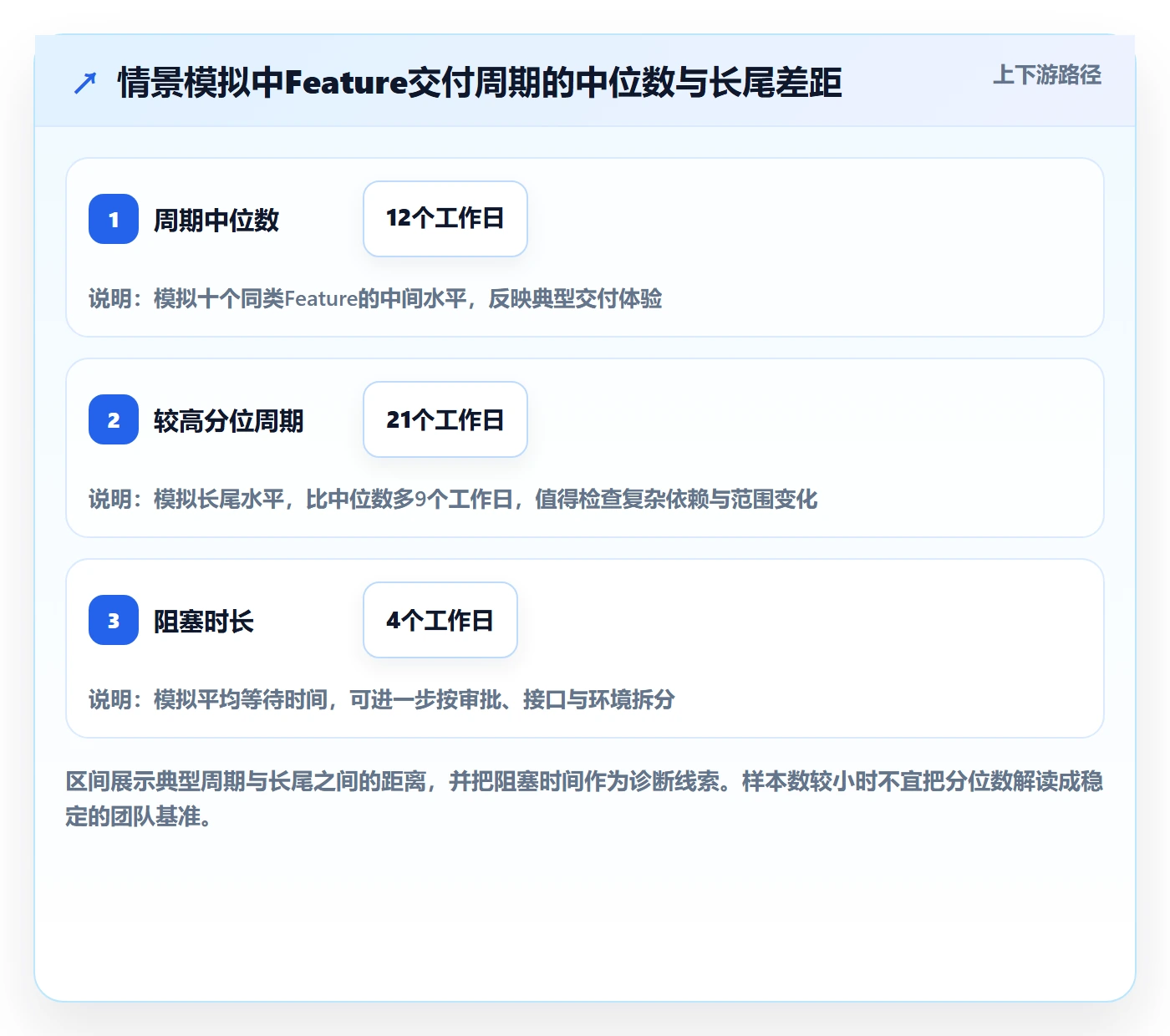Click the trend arrow icon in header

click(85, 83)
